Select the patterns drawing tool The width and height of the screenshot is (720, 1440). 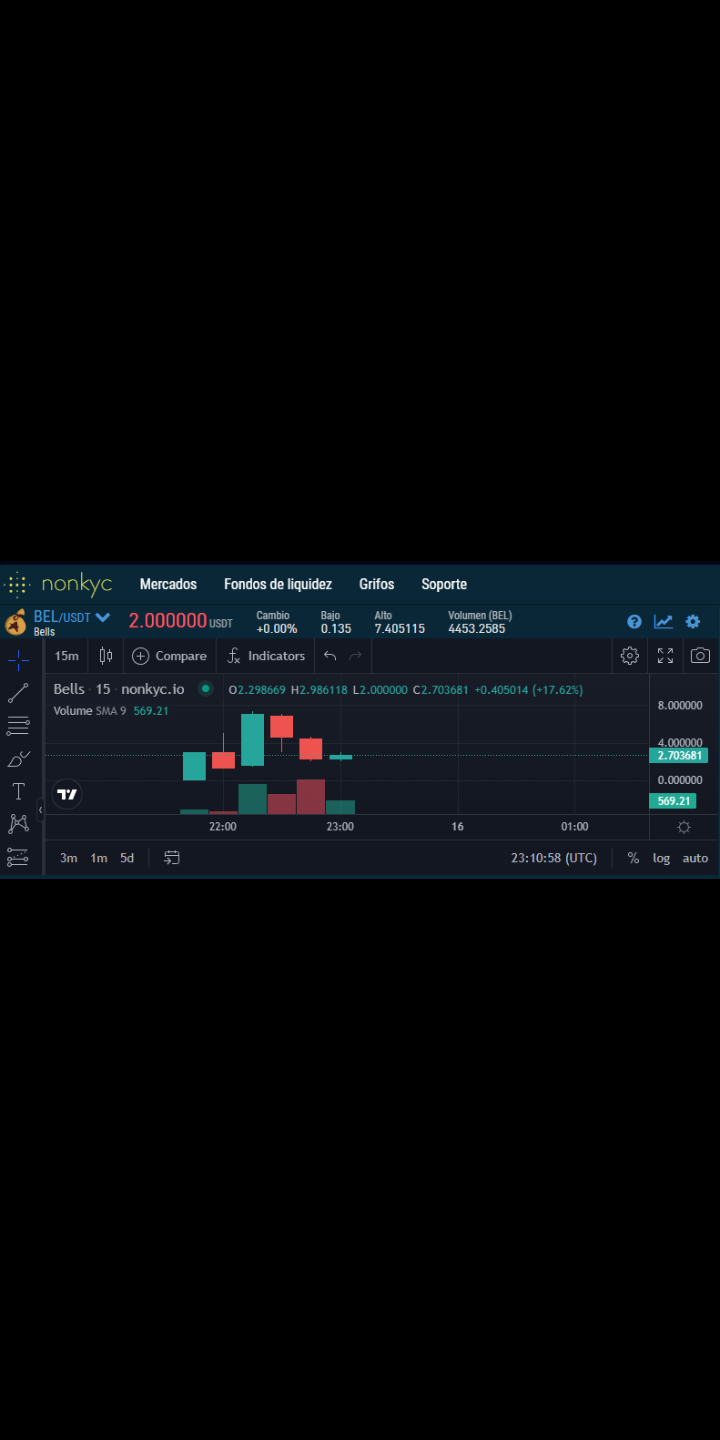[x=18, y=824]
